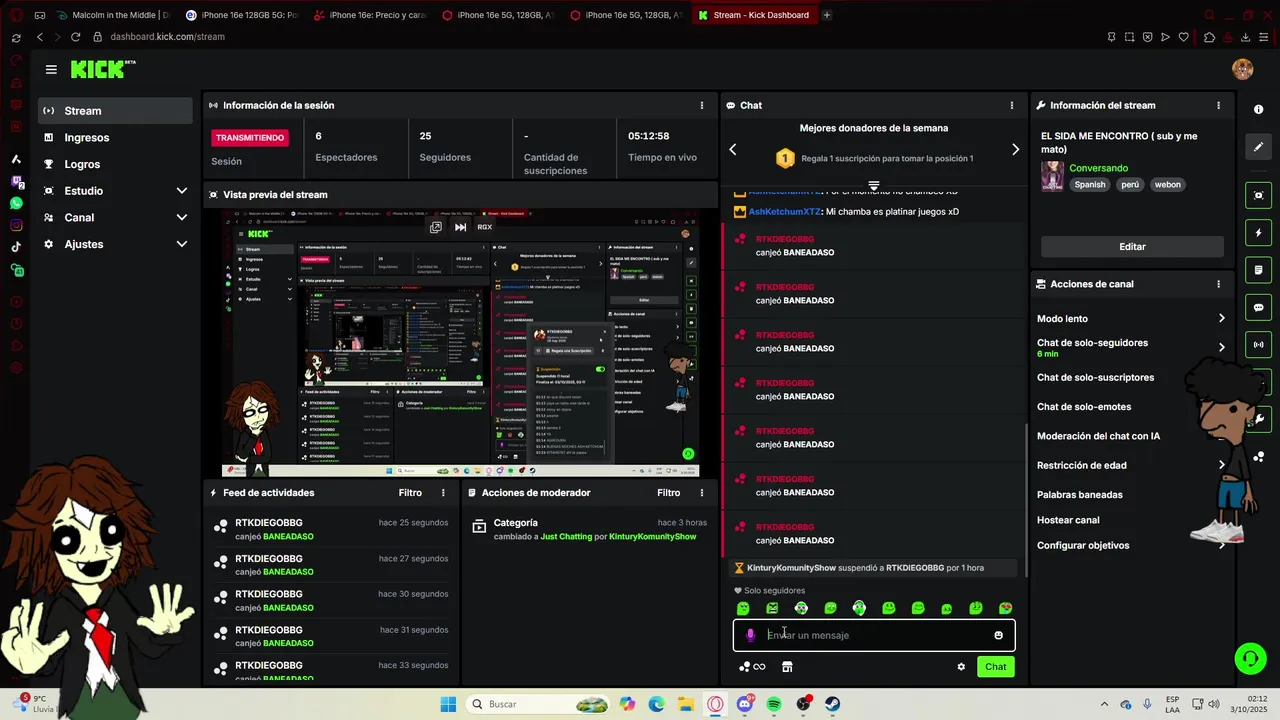Click the green Chat send button
Screen dimensions: 1280x720
[996, 667]
